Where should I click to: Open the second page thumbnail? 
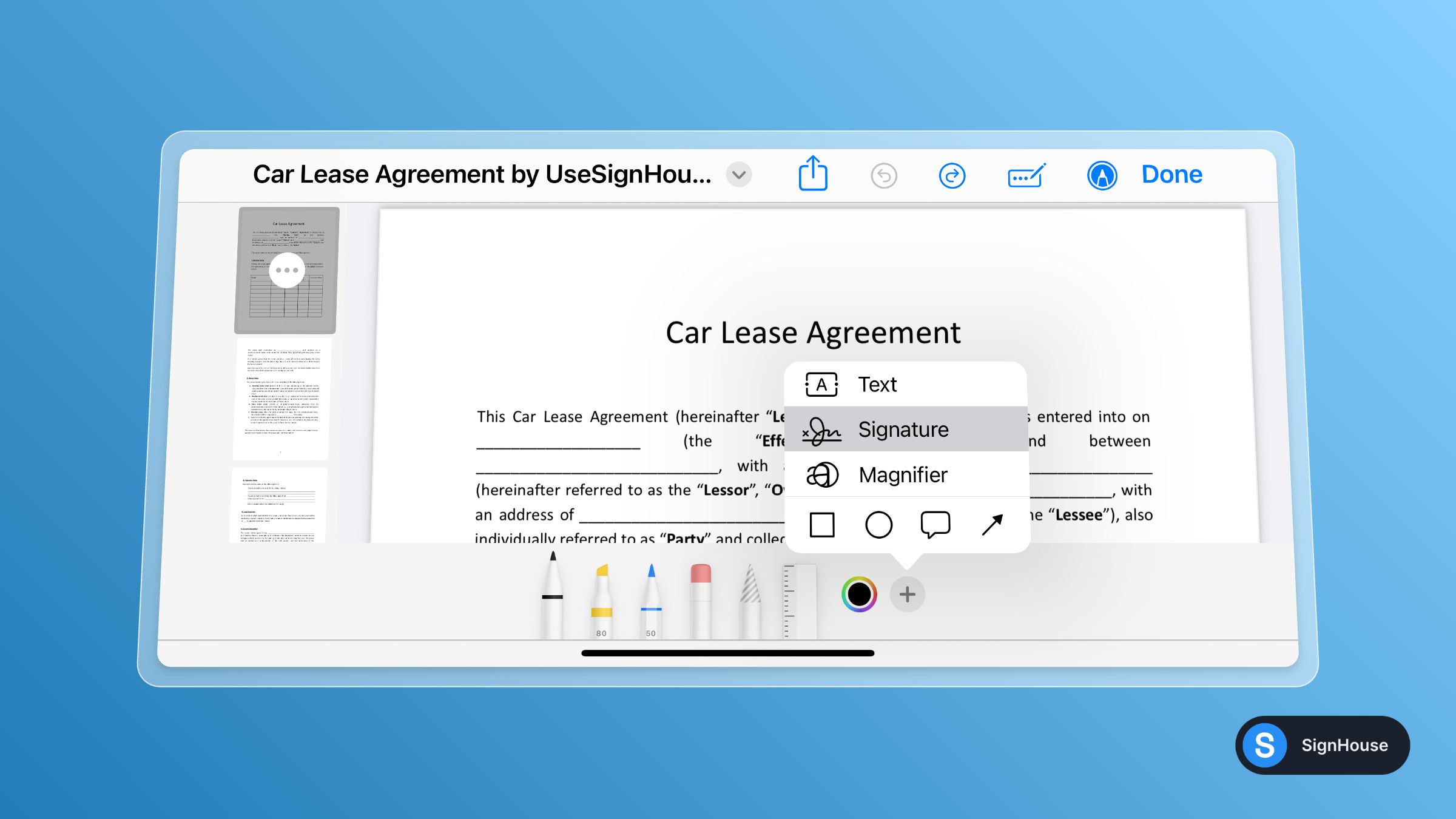coord(282,399)
